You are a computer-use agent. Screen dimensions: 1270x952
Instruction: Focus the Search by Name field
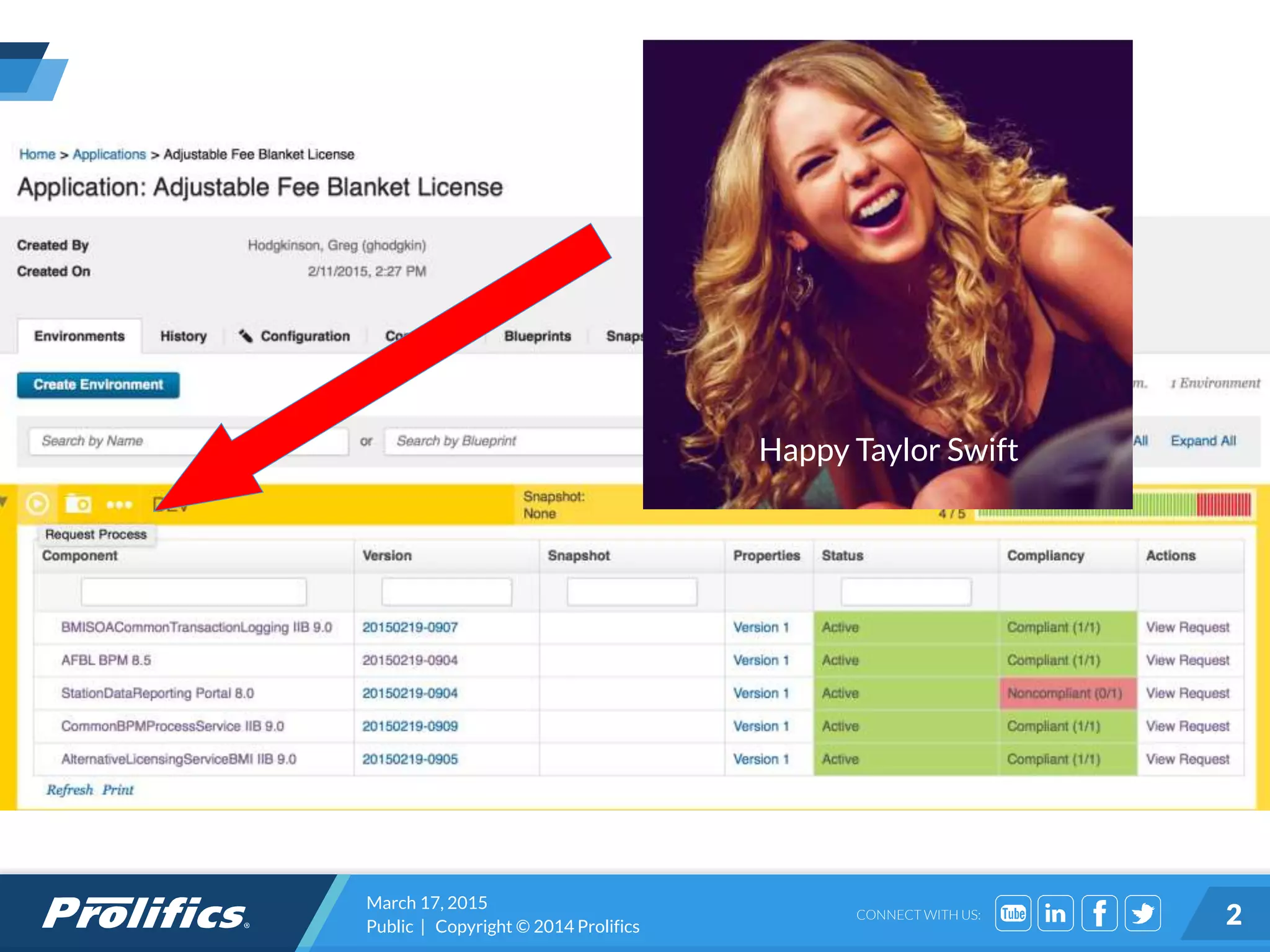click(124, 441)
